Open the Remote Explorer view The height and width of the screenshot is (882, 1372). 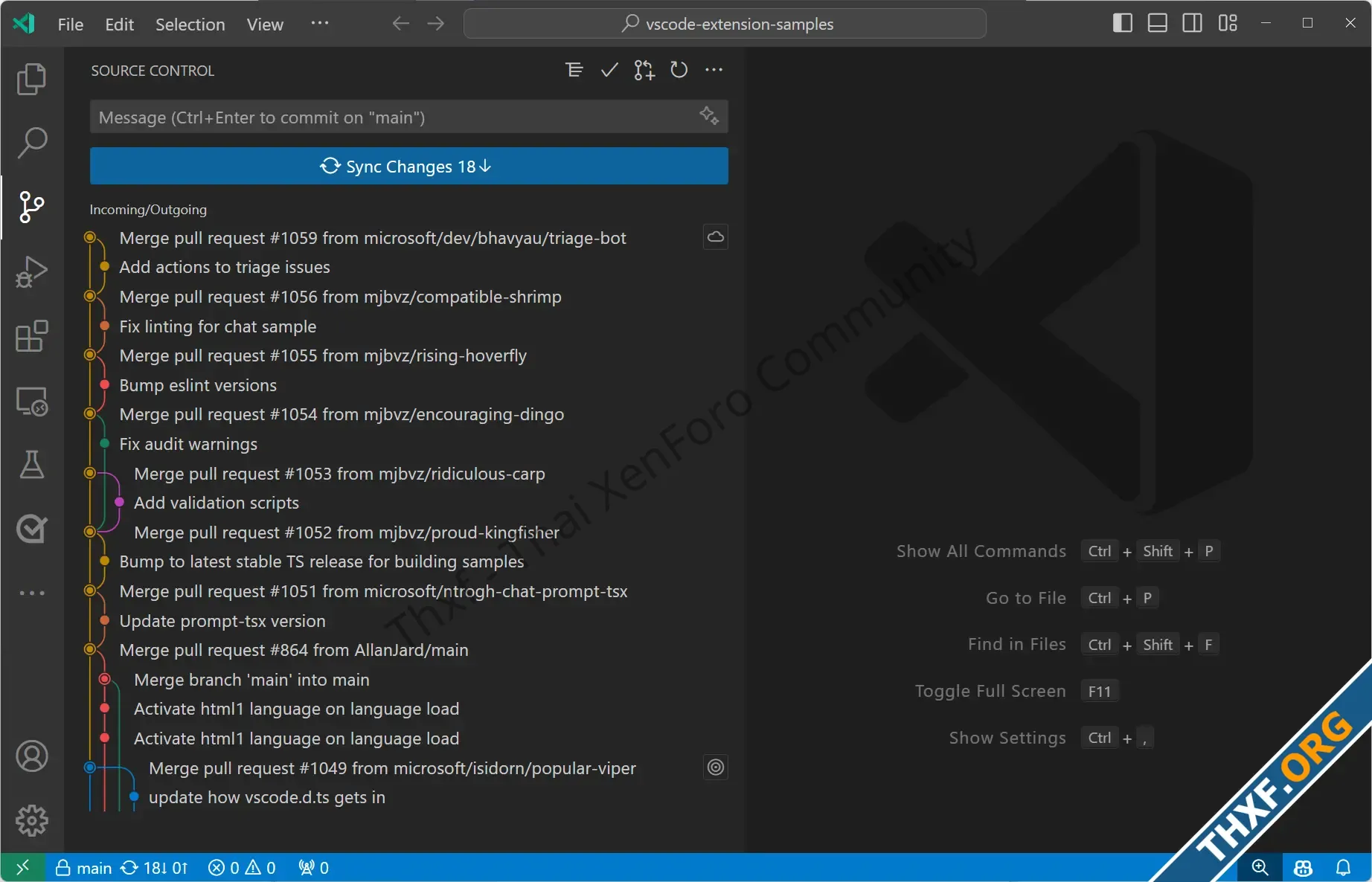31,402
